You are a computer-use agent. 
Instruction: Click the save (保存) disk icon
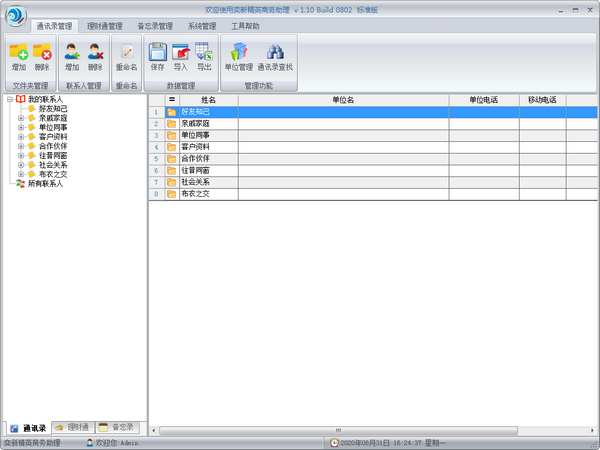click(x=157, y=54)
